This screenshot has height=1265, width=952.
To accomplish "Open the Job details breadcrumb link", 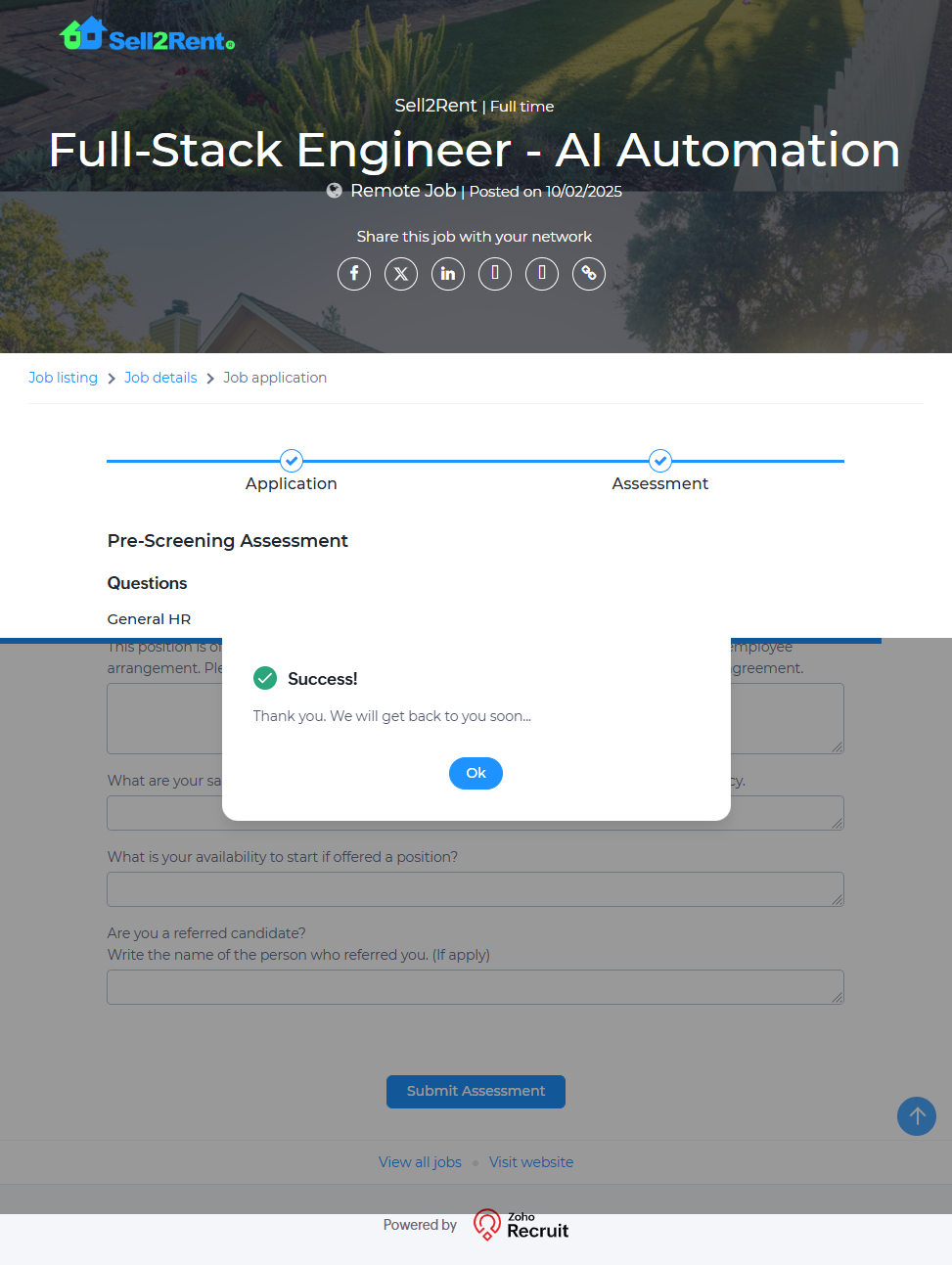I will click(x=160, y=378).
